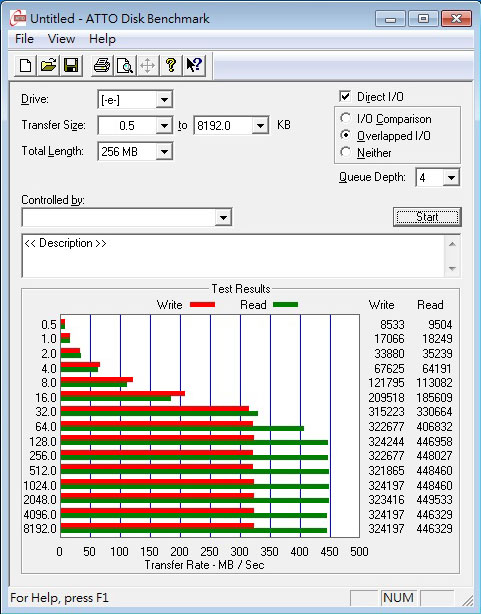Viewport: 481px width, 614px height.
Task: Click the Description scrollbar up arrow
Action: pyautogui.click(x=452, y=244)
